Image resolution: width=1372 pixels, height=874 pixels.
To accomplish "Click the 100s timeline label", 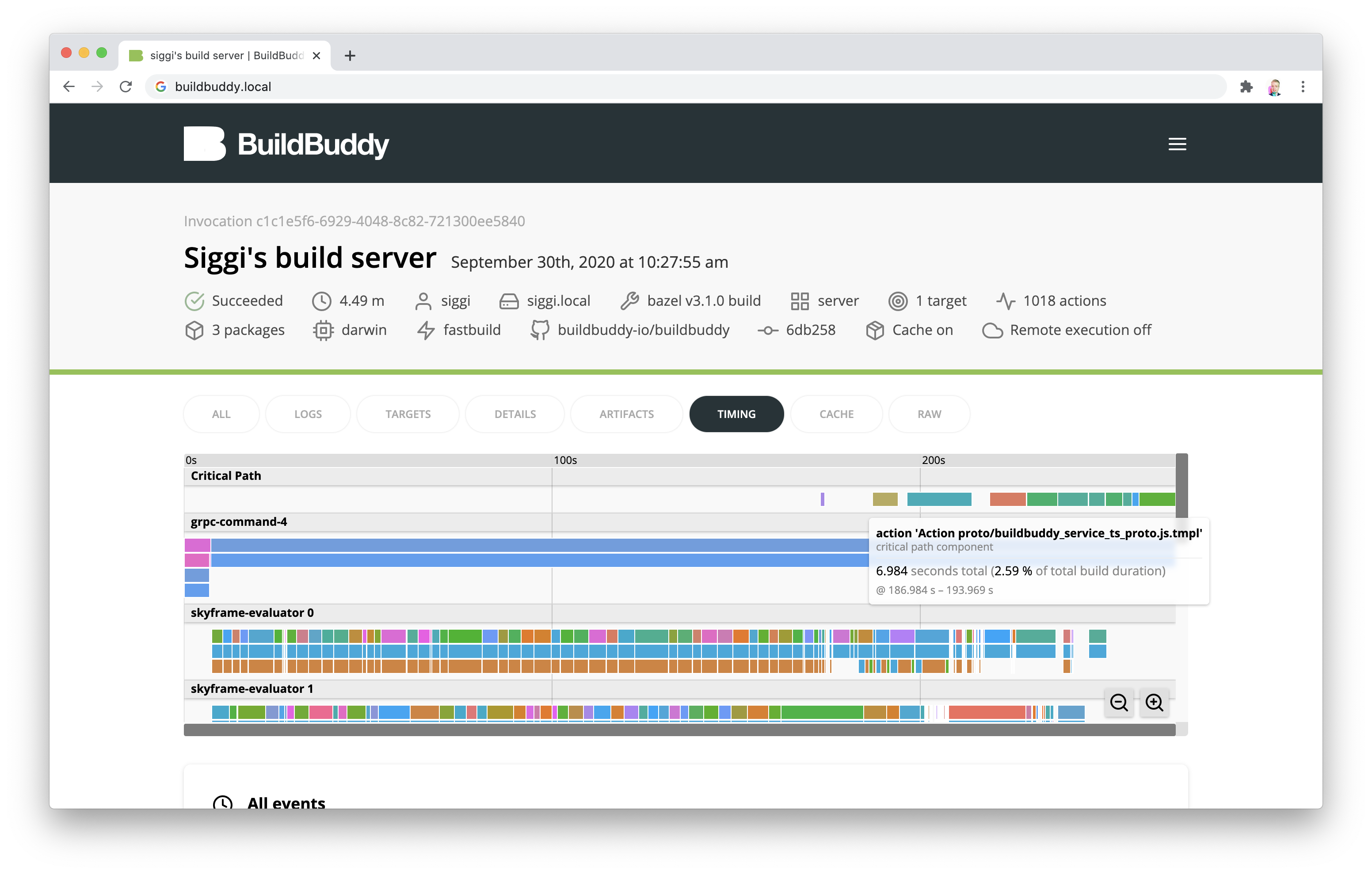I will coord(565,460).
